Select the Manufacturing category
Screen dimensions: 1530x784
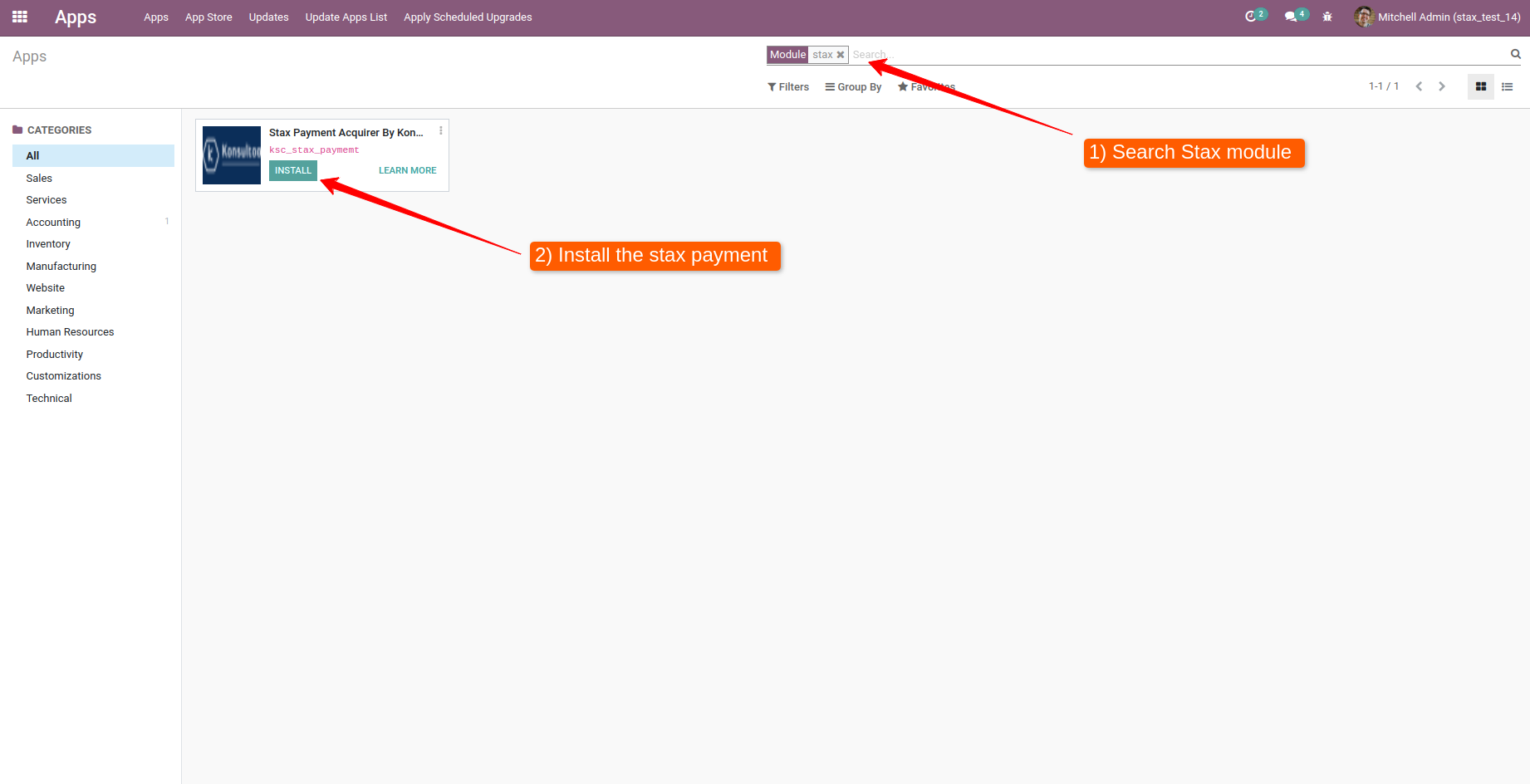coord(93,267)
